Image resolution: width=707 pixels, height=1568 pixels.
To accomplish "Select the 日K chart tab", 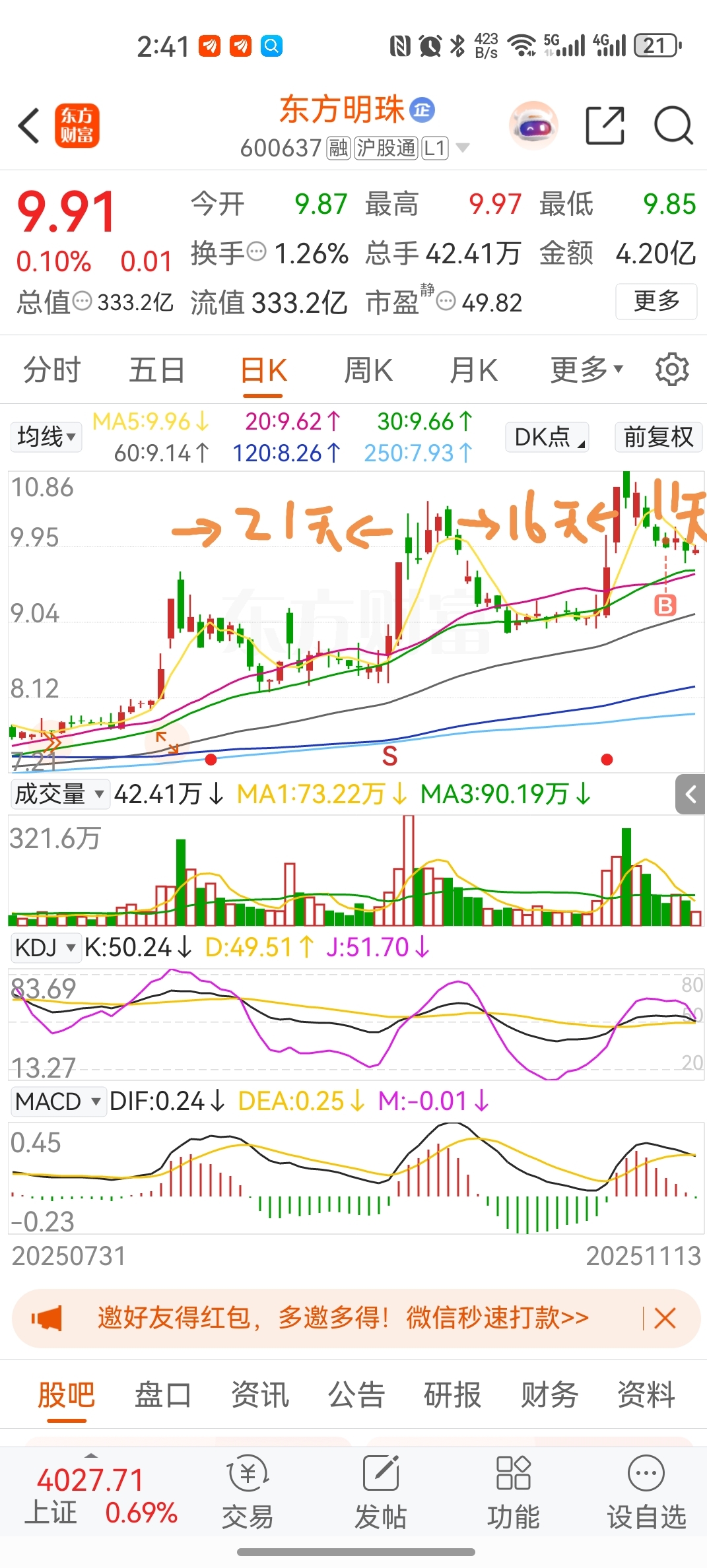I will coord(263,371).
